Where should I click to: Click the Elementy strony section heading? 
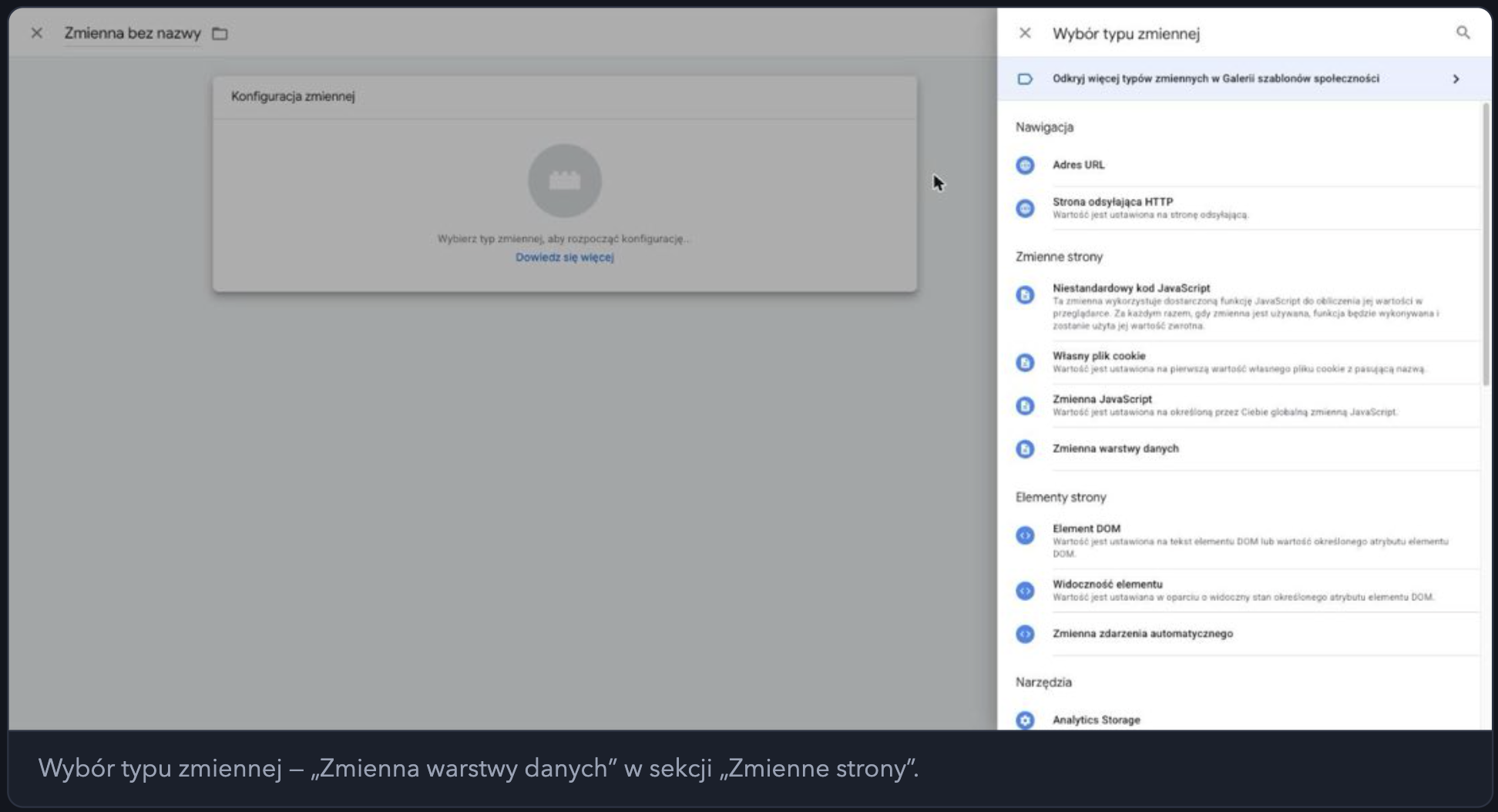(x=1060, y=497)
